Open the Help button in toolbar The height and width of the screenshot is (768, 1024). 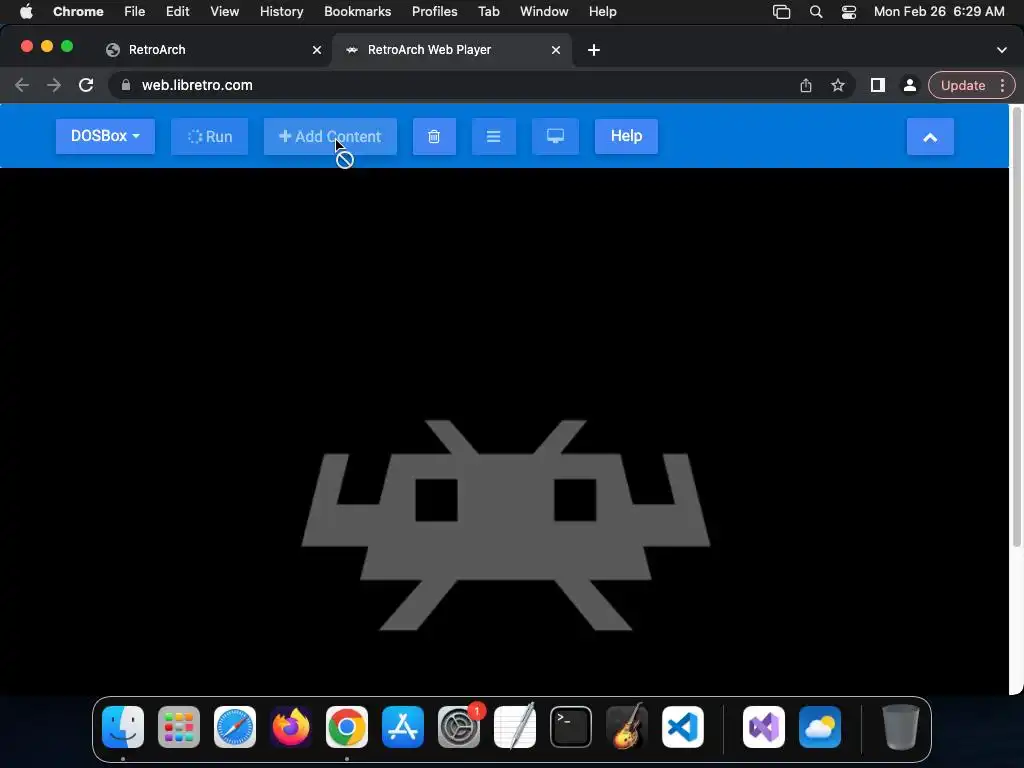[626, 136]
